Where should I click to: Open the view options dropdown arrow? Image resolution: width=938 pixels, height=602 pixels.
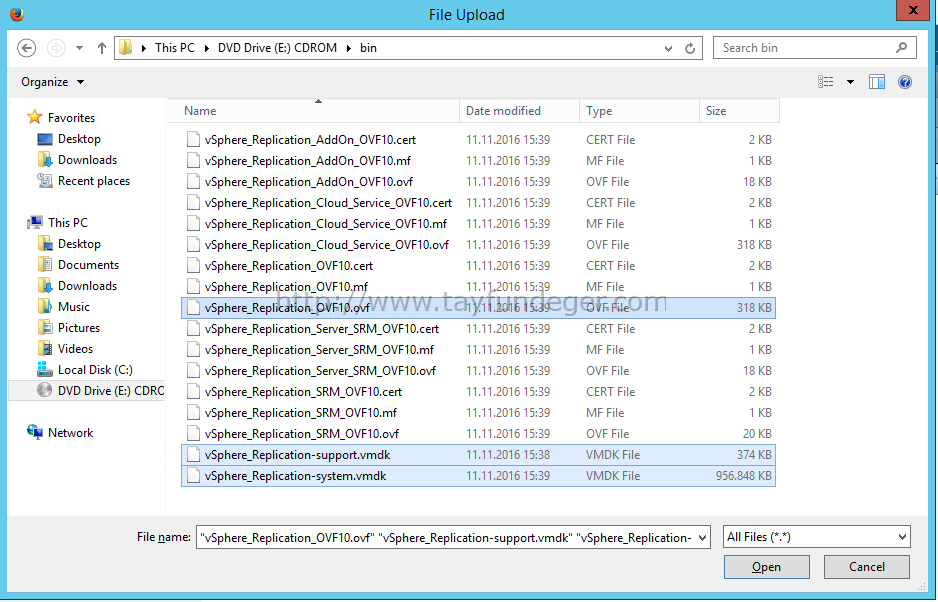[850, 82]
